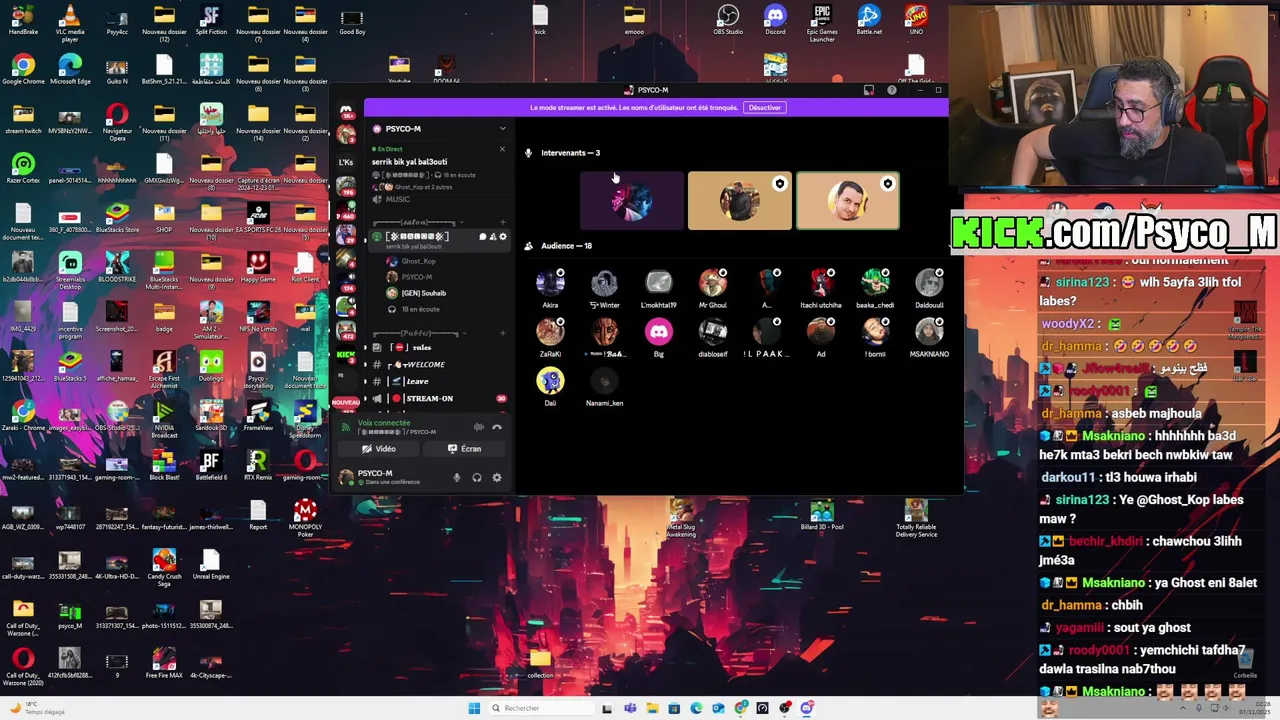This screenshot has height=720, width=1280.
Task: Open Discord inbox icon in title bar
Action: pos(869,90)
